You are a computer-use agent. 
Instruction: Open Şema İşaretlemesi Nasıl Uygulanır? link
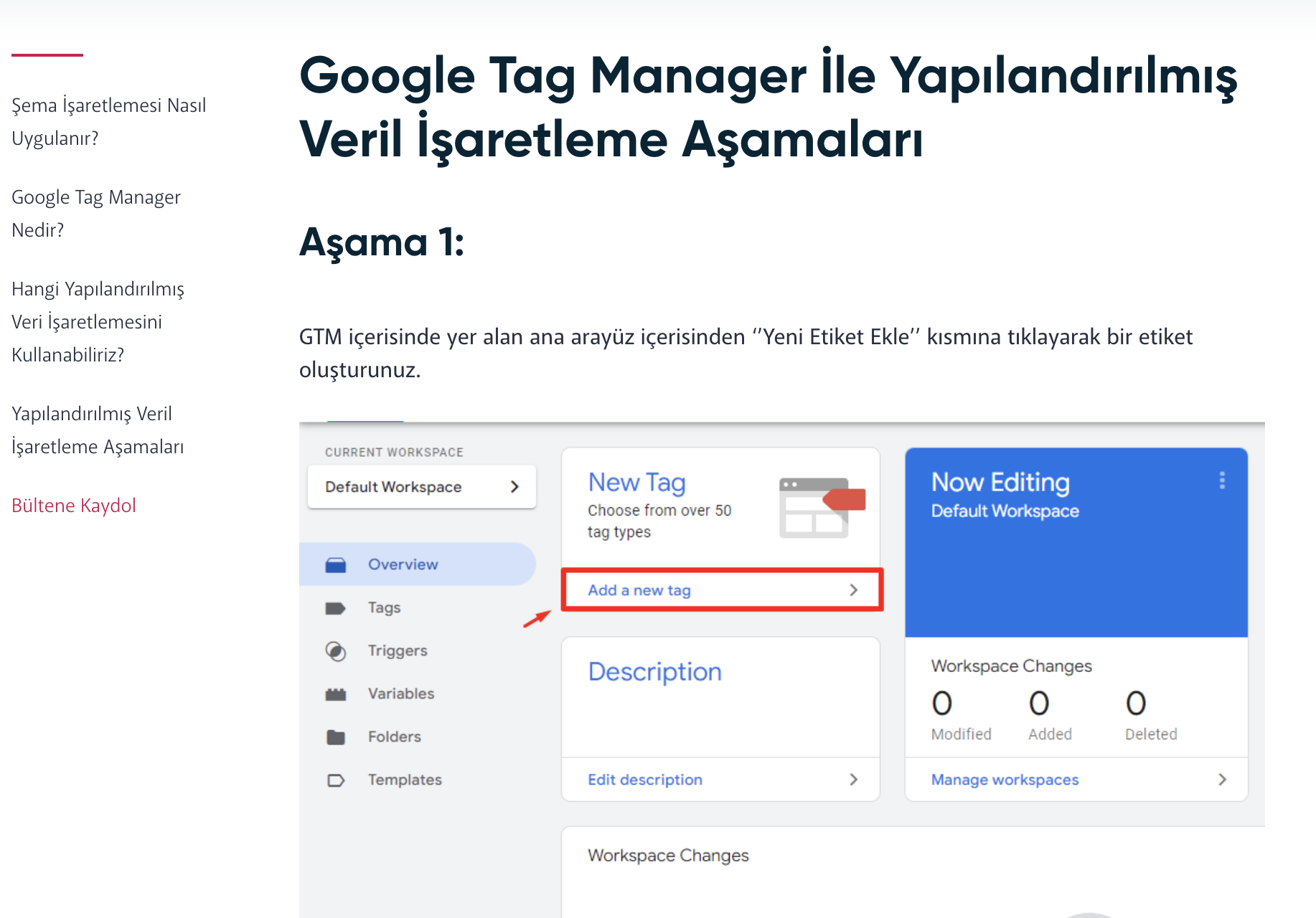108,122
